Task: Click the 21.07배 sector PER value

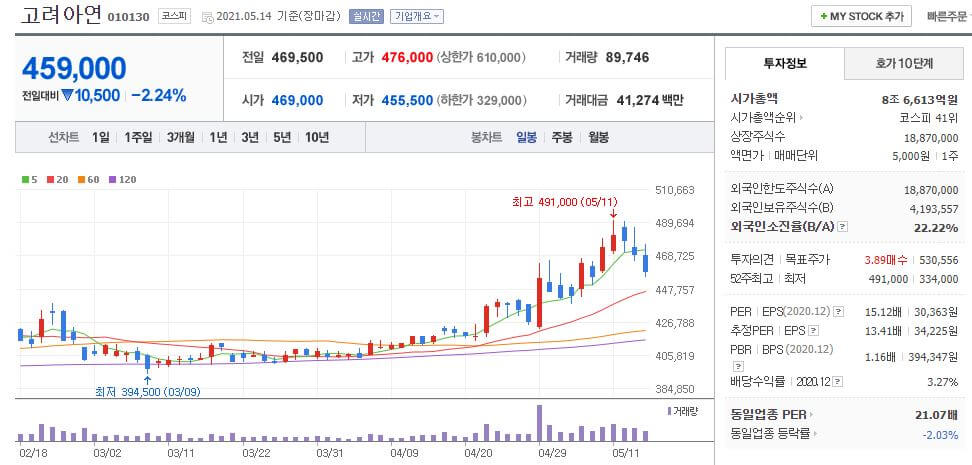Action: coord(939,414)
